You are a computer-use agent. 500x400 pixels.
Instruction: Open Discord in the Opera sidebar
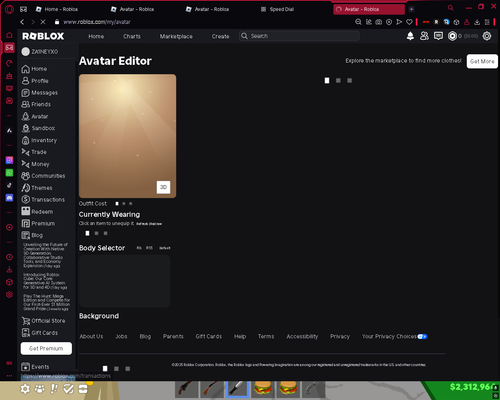(9, 198)
